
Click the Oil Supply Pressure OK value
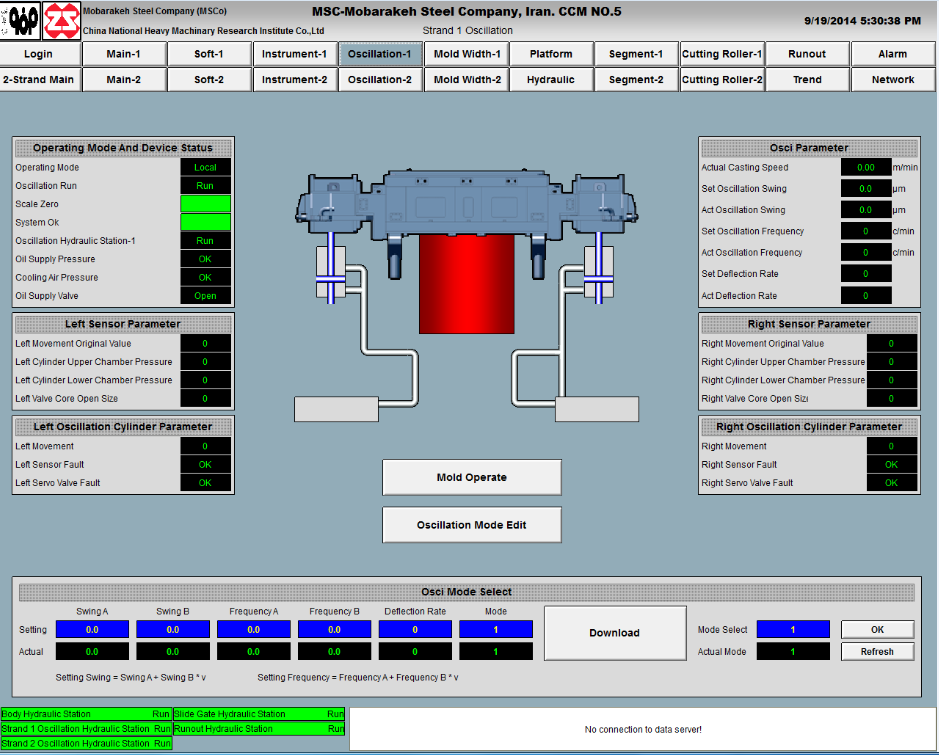[205, 259]
